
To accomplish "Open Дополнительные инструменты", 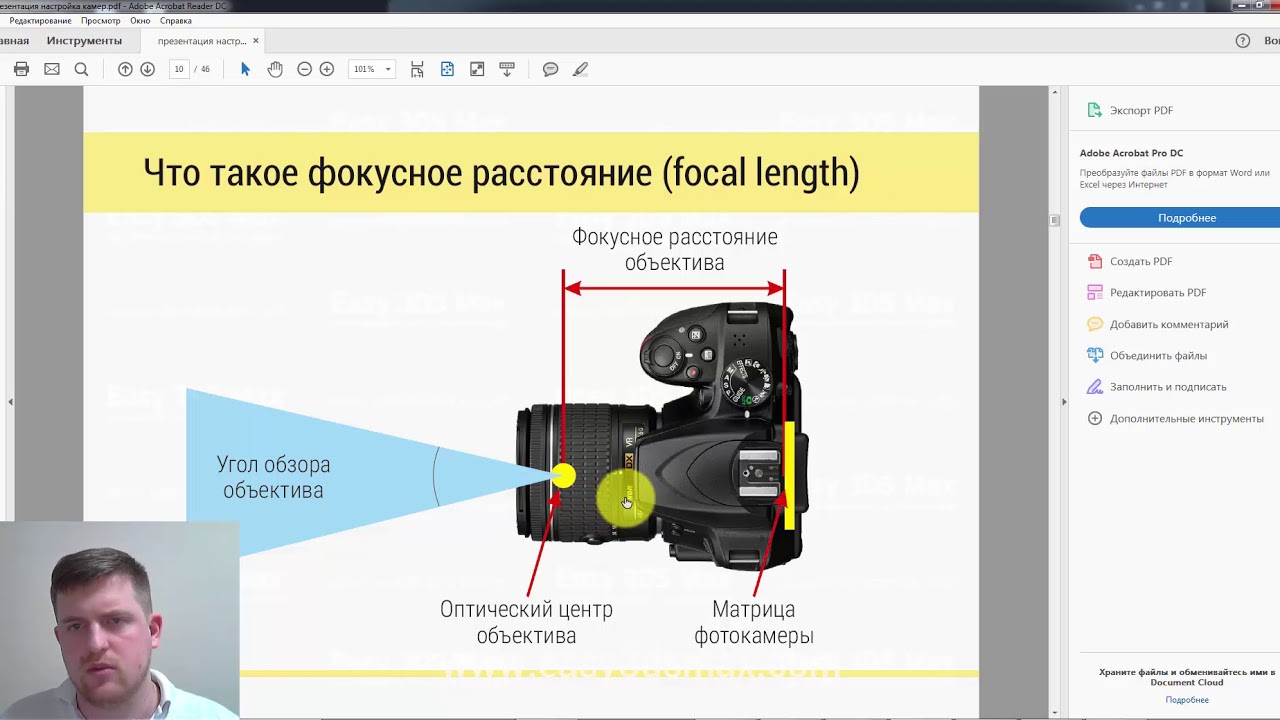I will coord(1175,418).
